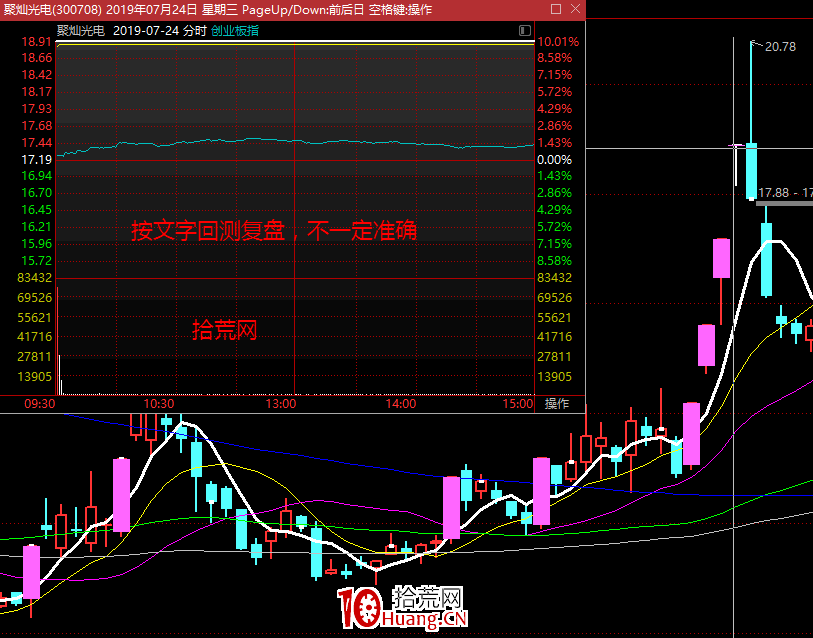Click the 20.78 high price annotation
This screenshot has width=813, height=638.
780,47
